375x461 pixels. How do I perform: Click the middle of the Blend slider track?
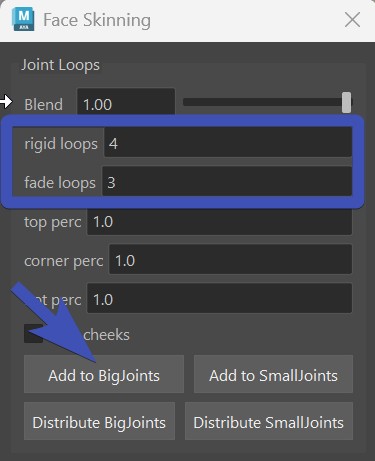267,102
